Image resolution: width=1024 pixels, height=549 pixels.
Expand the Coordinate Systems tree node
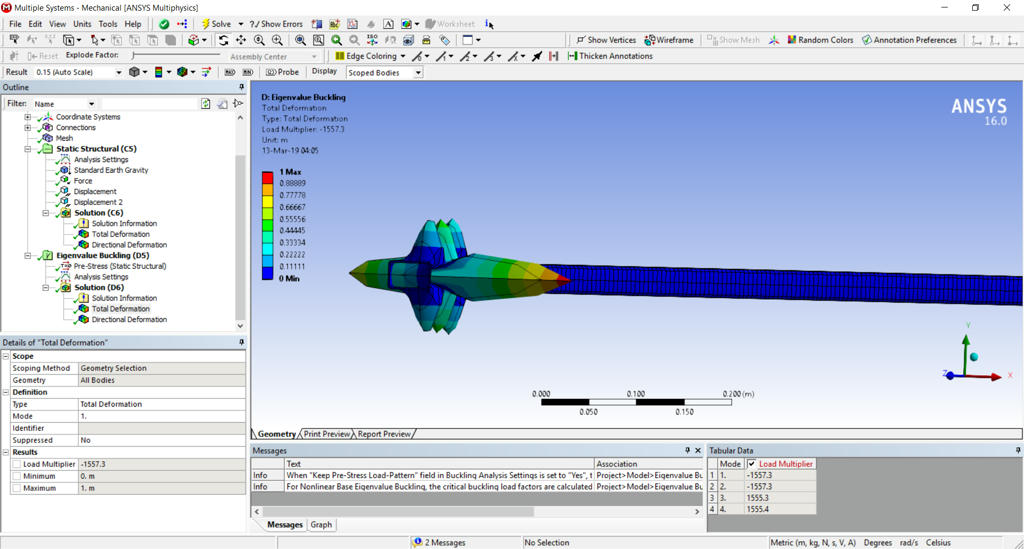(x=28, y=117)
